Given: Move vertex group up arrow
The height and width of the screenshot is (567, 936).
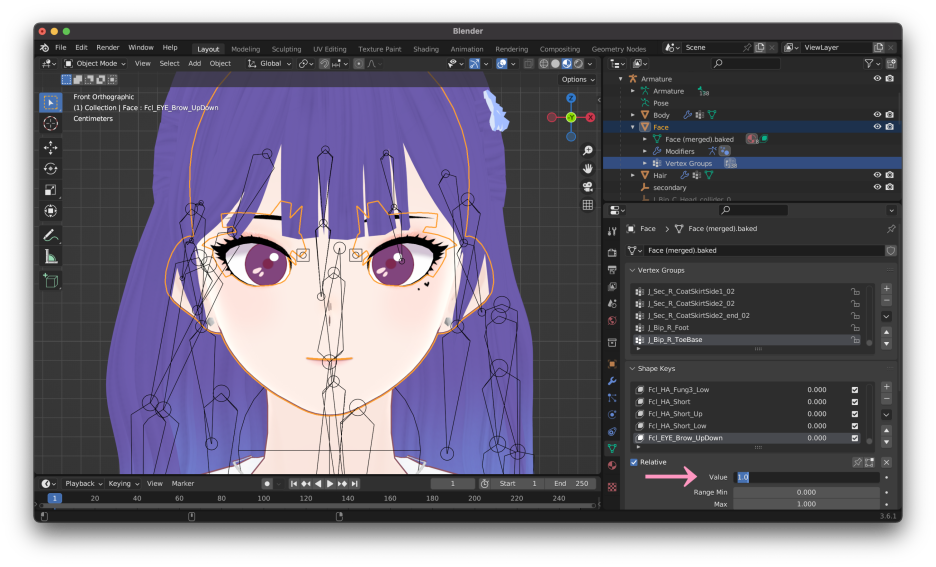Looking at the screenshot, I should pyautogui.click(x=886, y=332).
